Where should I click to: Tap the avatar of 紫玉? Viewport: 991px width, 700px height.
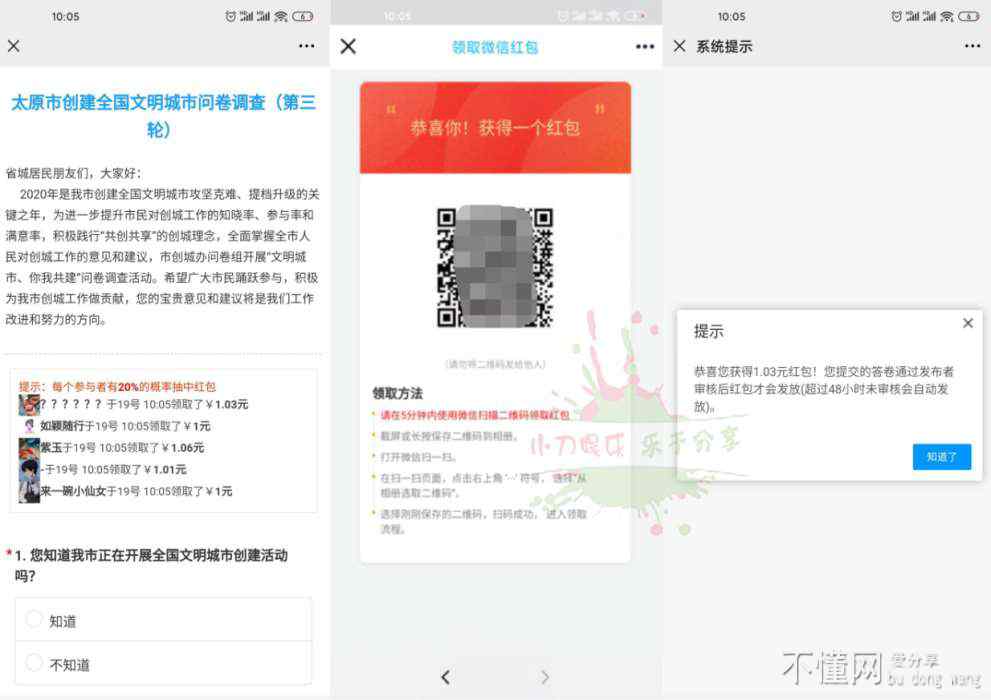(29, 448)
